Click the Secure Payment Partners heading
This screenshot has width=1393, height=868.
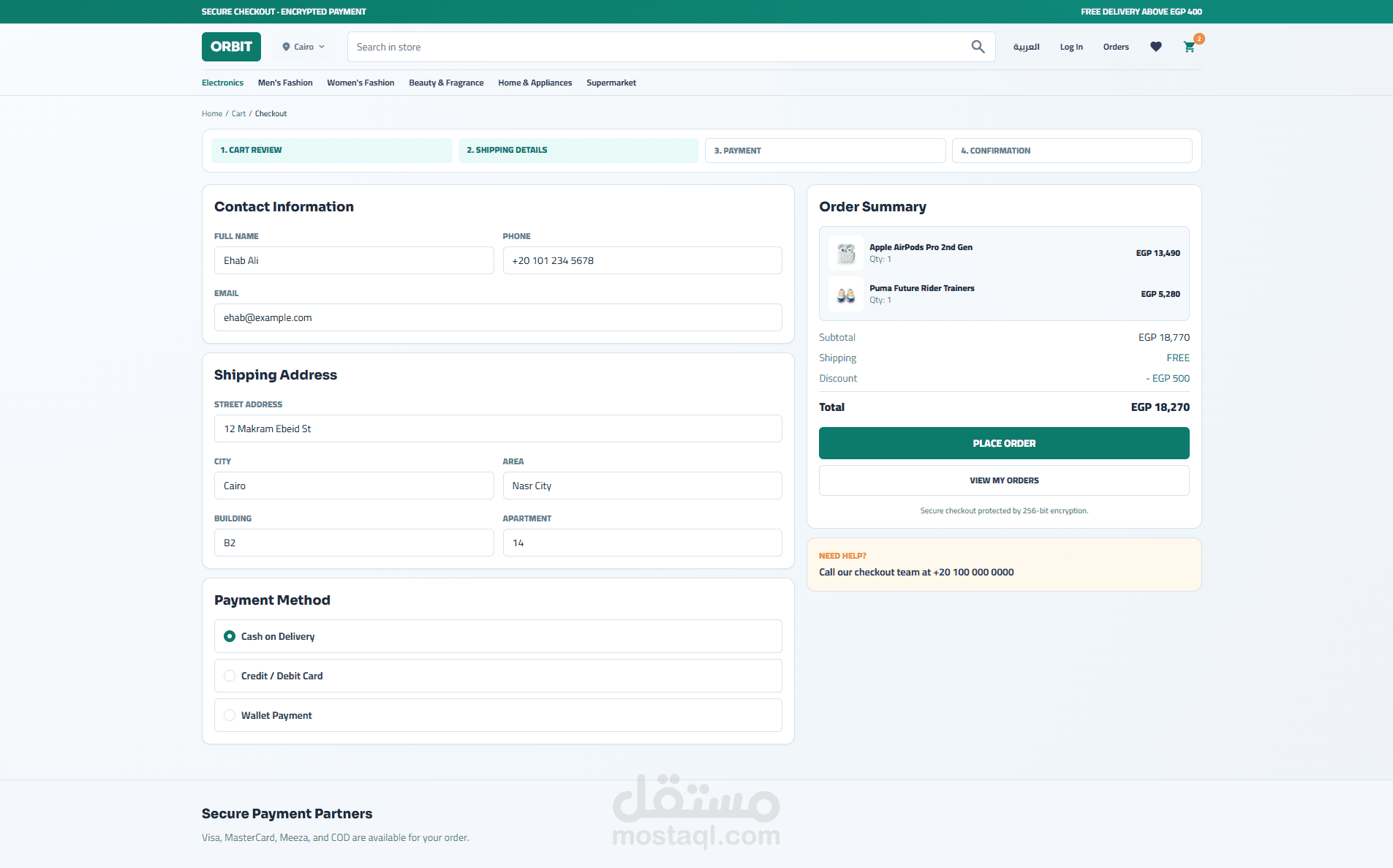coord(287,814)
